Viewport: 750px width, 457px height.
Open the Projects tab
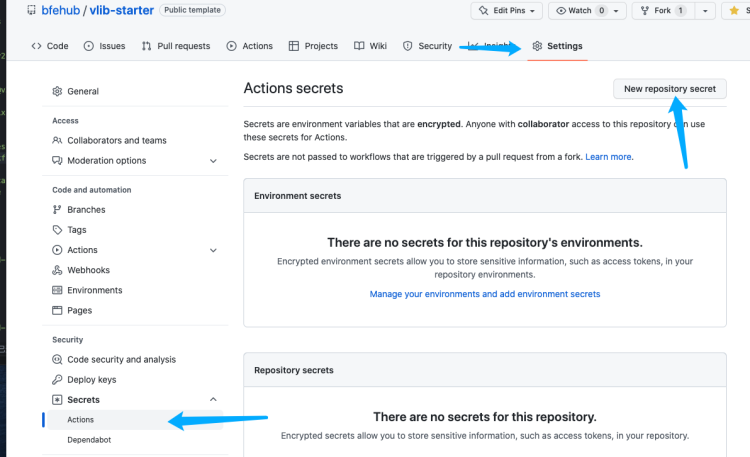313,46
